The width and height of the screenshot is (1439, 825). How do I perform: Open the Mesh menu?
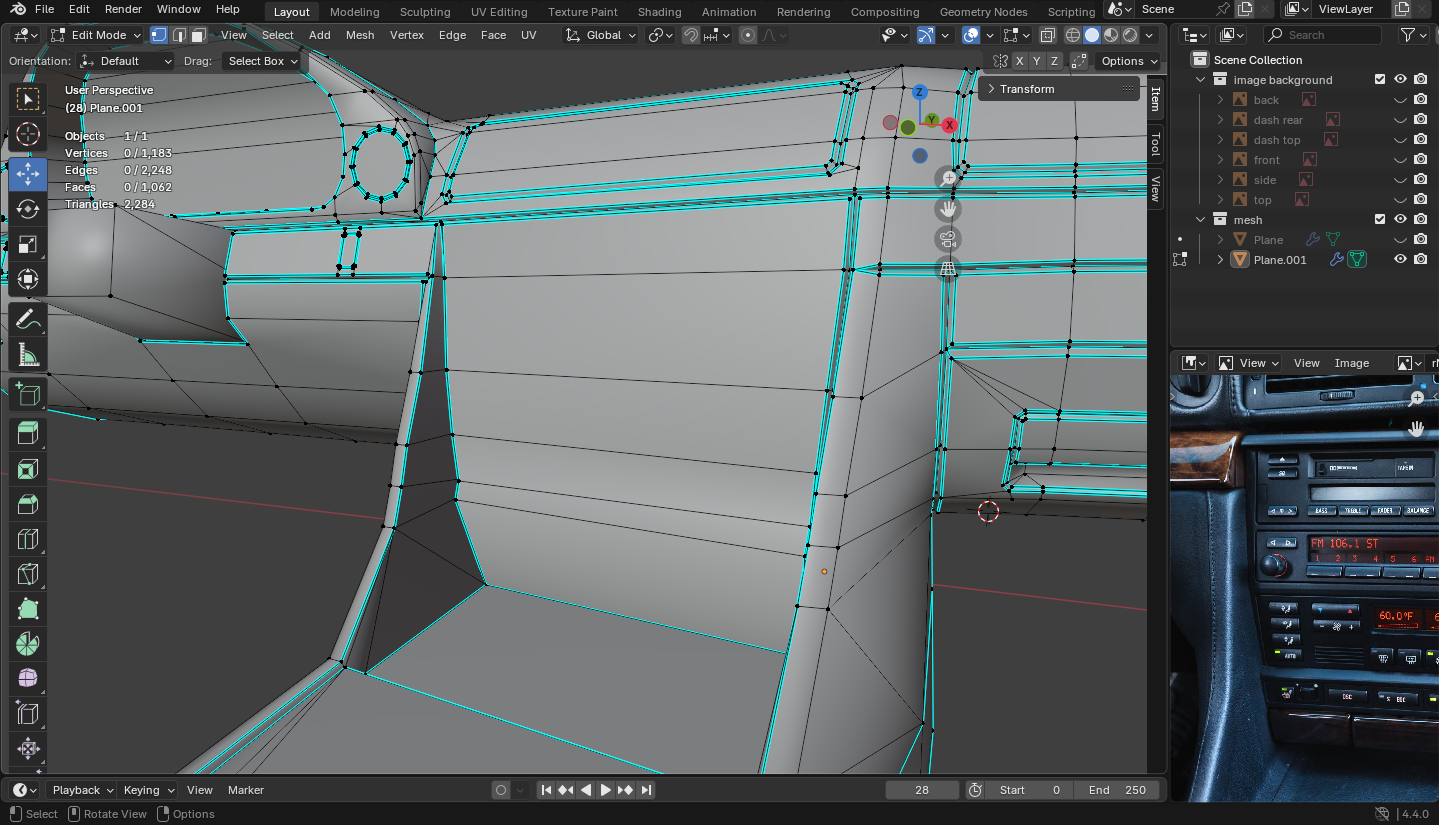coord(359,35)
